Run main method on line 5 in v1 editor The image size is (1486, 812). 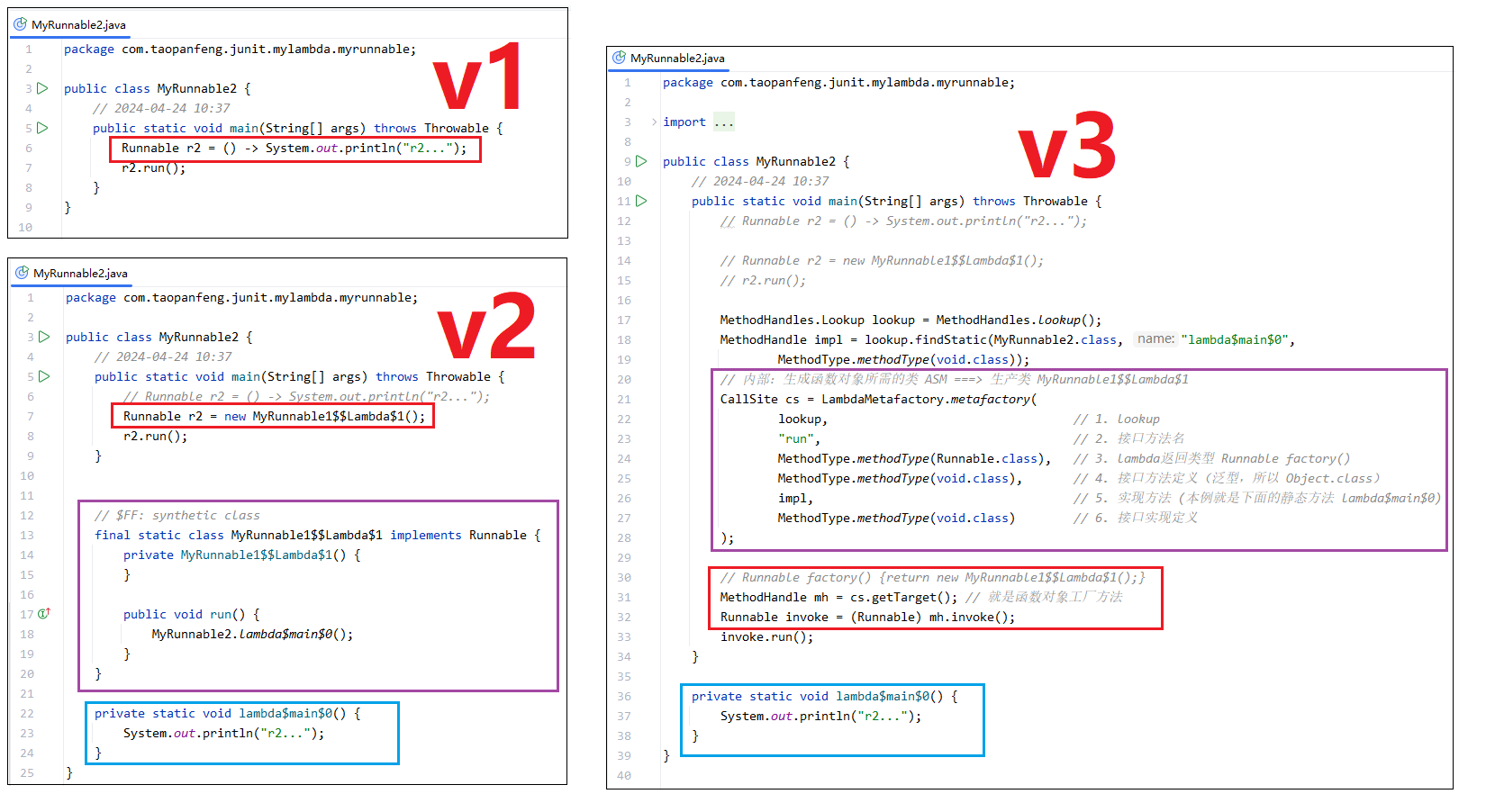pos(42,128)
